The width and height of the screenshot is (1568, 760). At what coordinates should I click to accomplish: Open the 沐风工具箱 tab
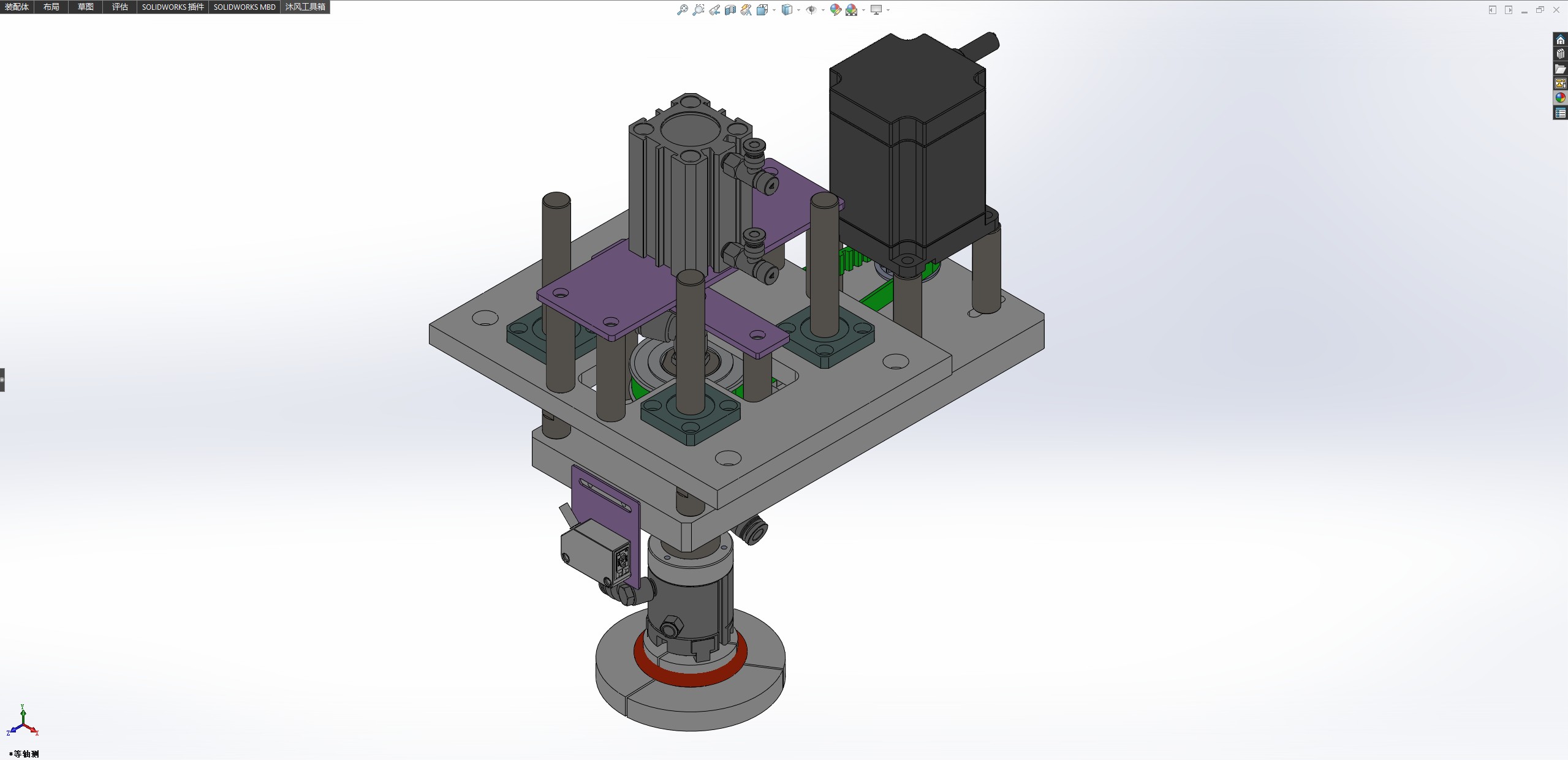[305, 7]
